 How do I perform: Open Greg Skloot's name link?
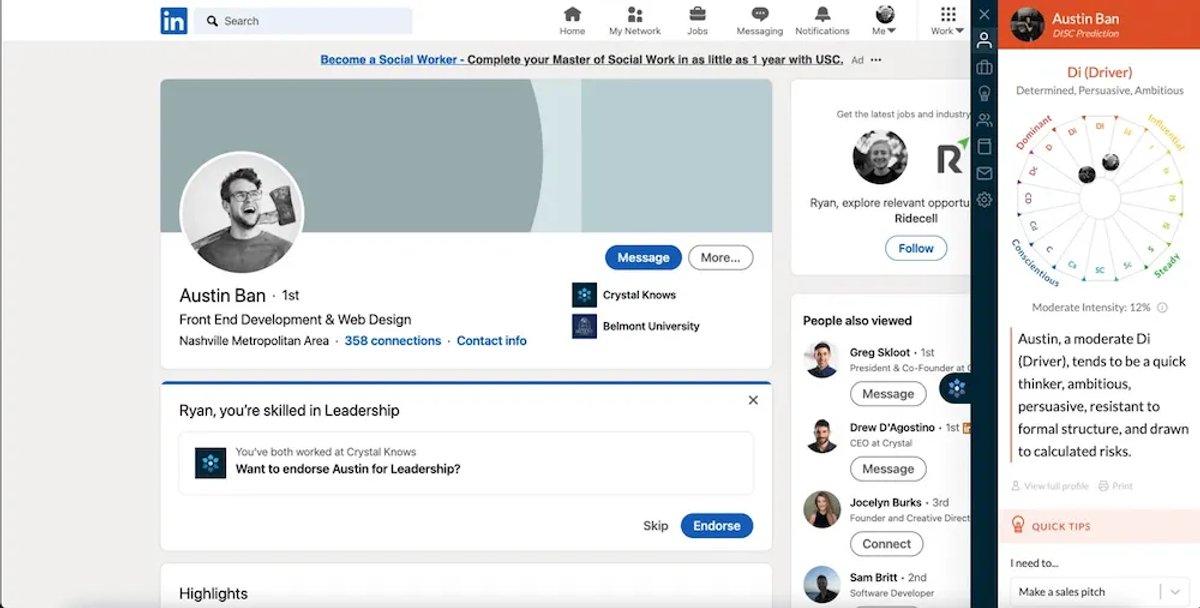pyautogui.click(x=882, y=353)
